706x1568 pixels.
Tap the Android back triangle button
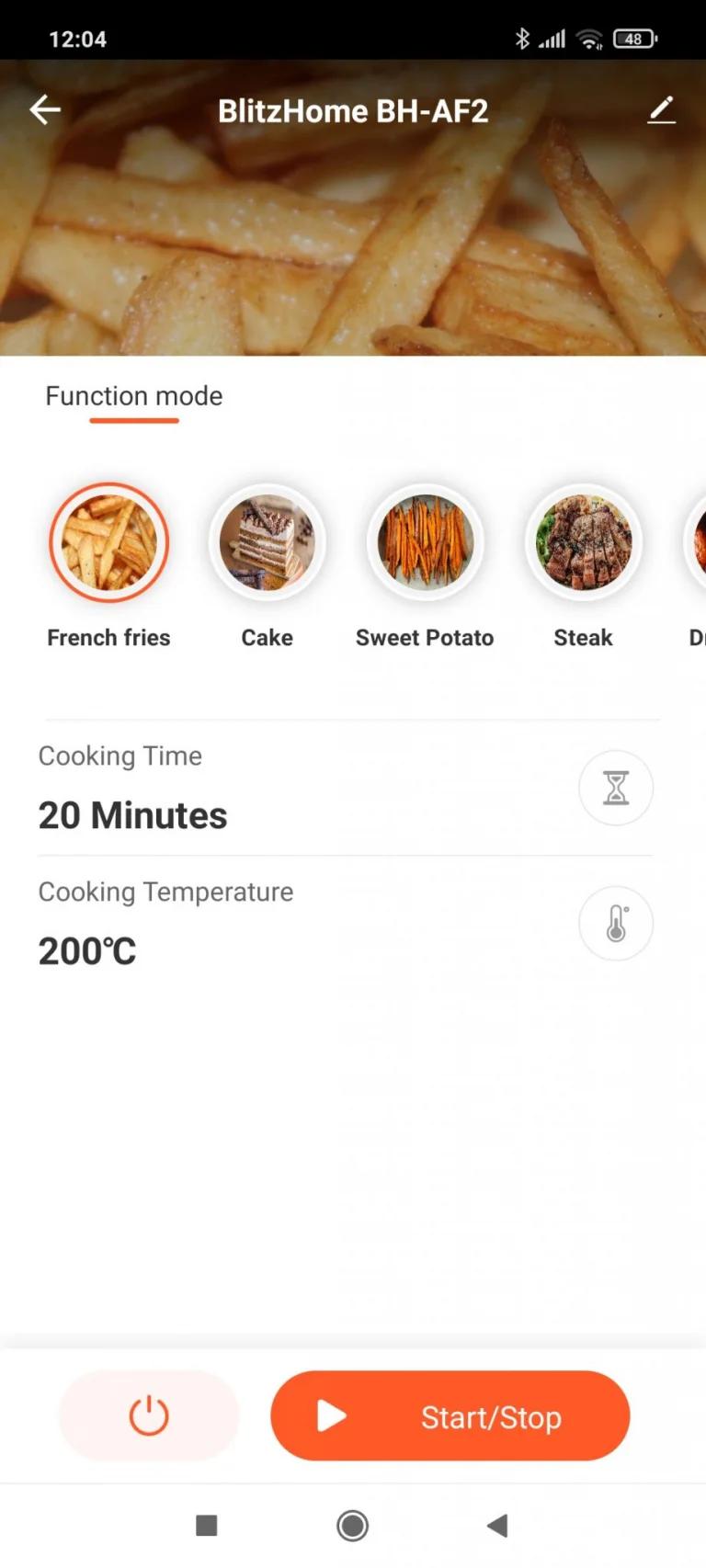(x=497, y=1526)
